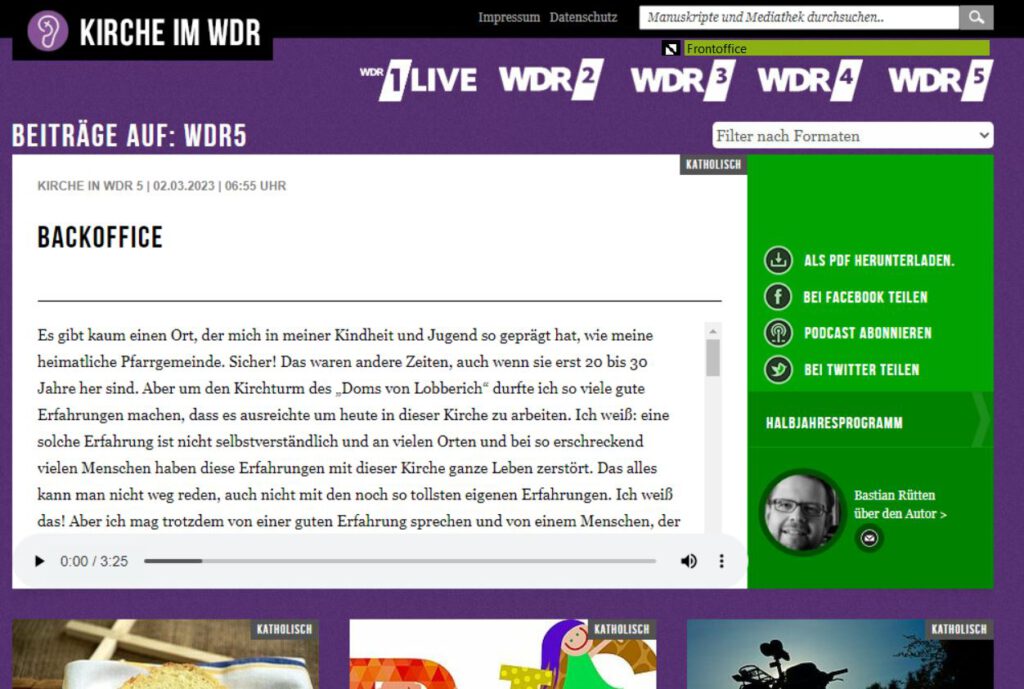
Task: Click the small icon beside Frontoffice
Action: point(671,48)
